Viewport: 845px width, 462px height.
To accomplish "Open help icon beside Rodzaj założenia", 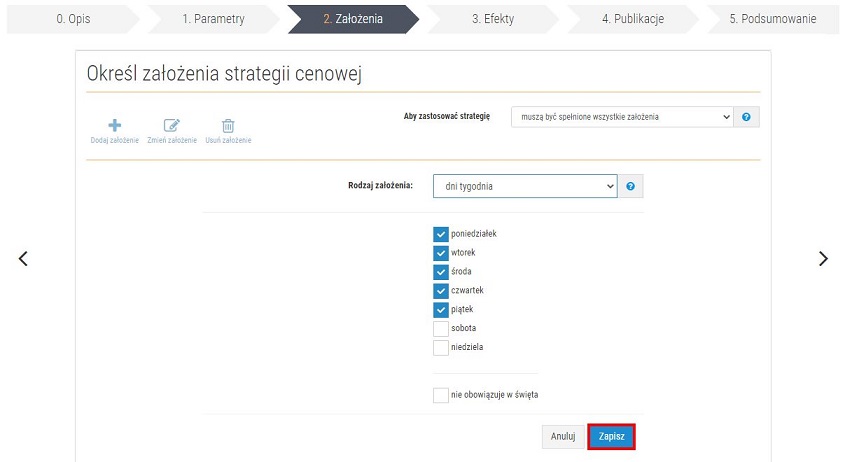I will 631,187.
